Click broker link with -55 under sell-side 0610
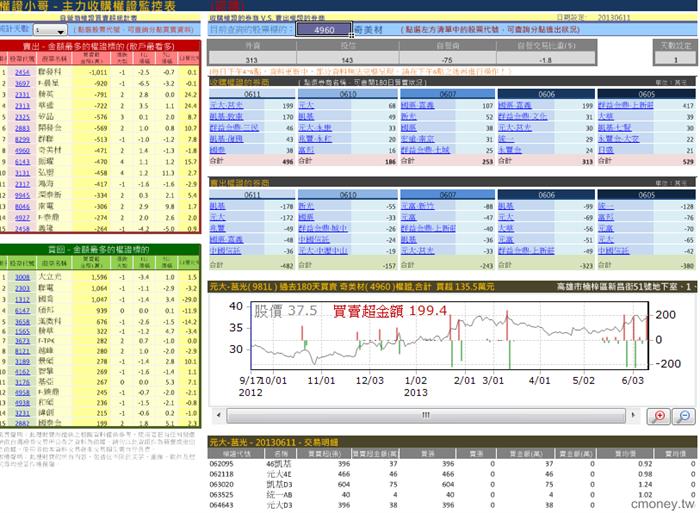Screen dimensions: 700x513 (306, 206)
